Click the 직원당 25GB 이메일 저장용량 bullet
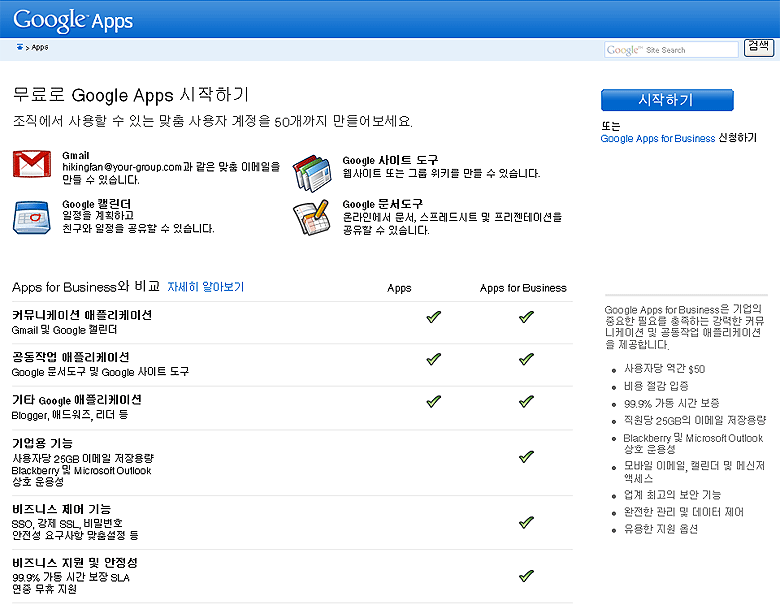This screenshot has height=609, width=780. point(695,421)
